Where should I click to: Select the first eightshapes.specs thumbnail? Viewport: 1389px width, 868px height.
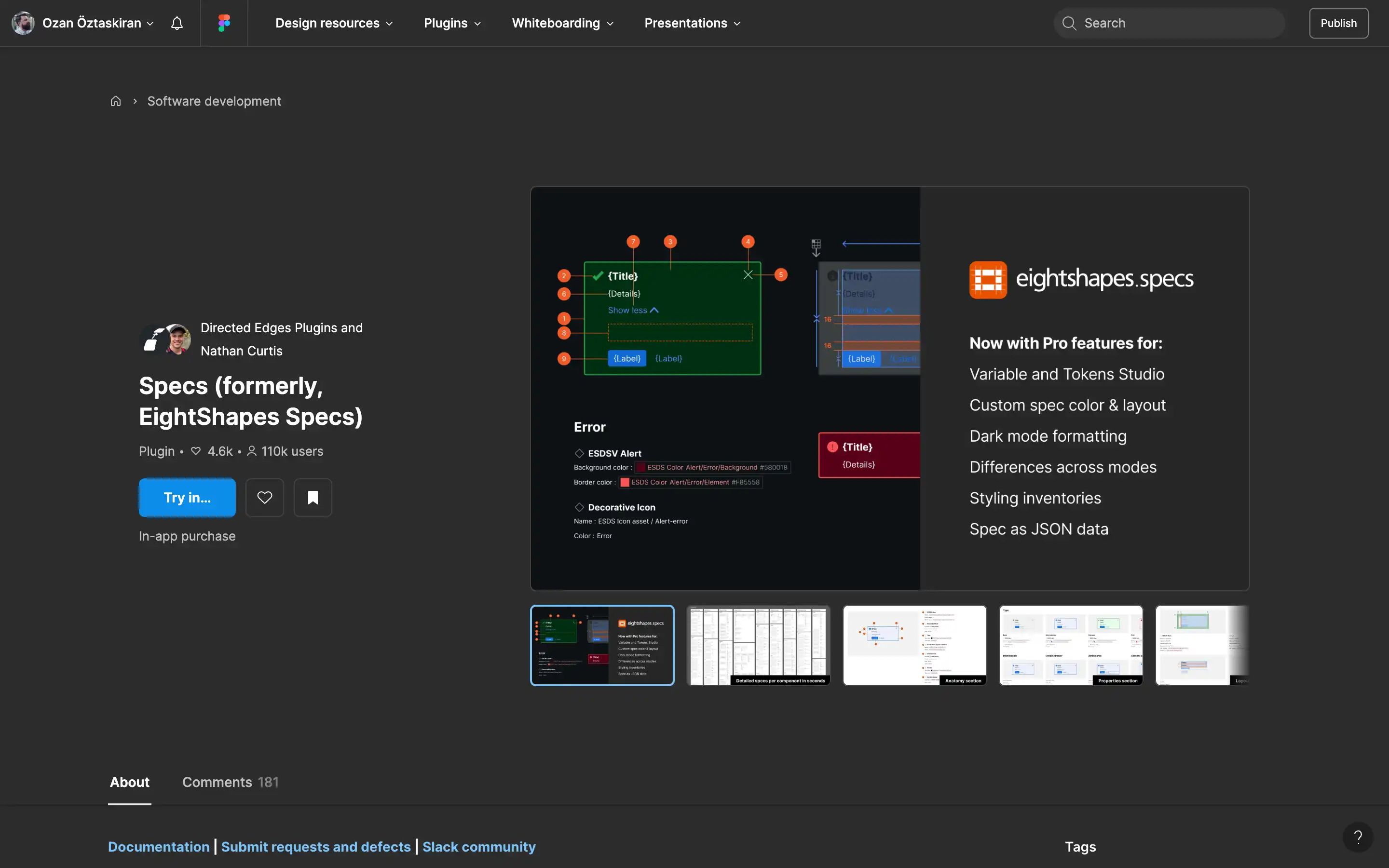pyautogui.click(x=602, y=645)
